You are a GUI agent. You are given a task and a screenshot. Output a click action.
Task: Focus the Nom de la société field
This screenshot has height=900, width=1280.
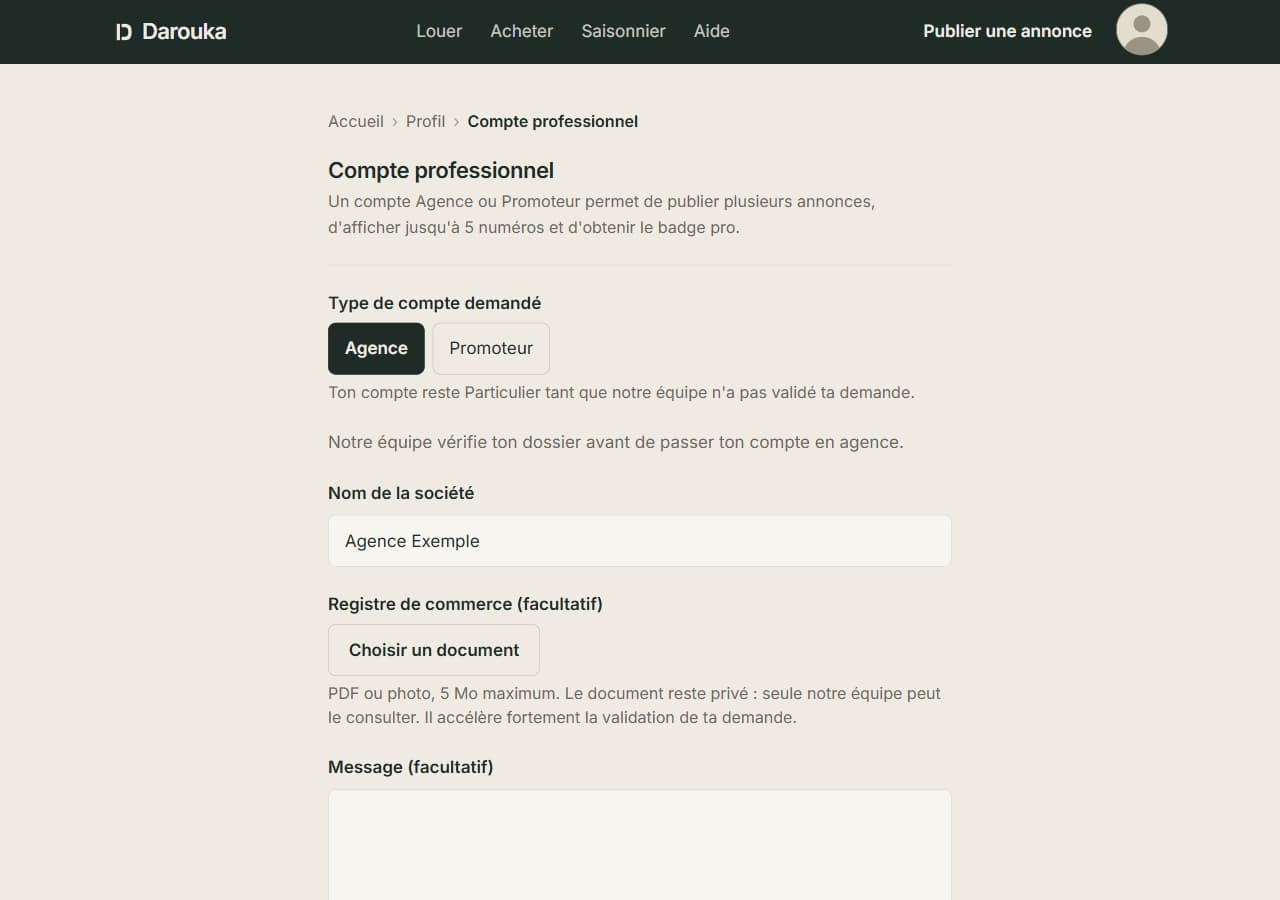pyautogui.click(x=640, y=541)
